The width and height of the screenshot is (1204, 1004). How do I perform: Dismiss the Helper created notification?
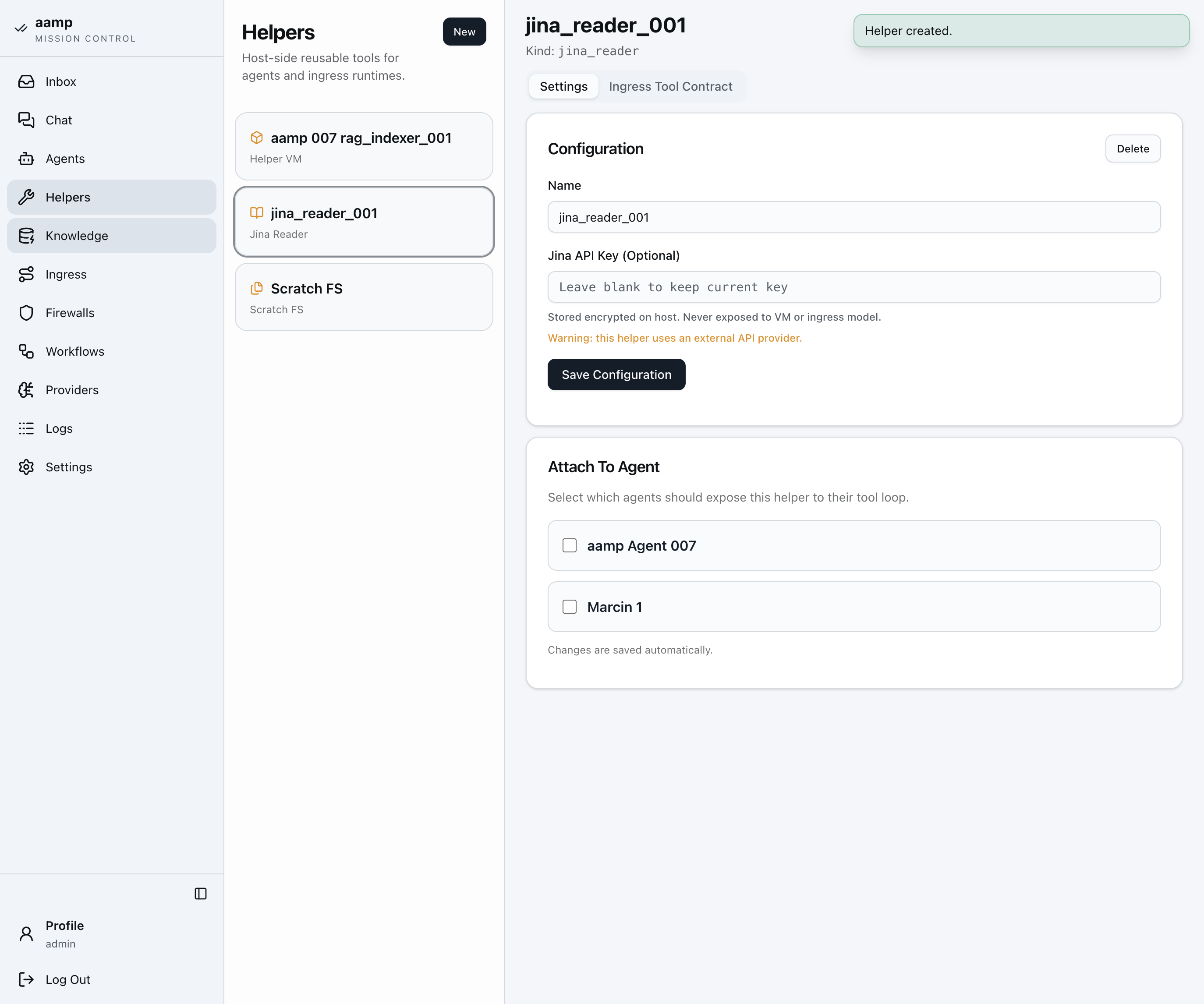(1021, 31)
